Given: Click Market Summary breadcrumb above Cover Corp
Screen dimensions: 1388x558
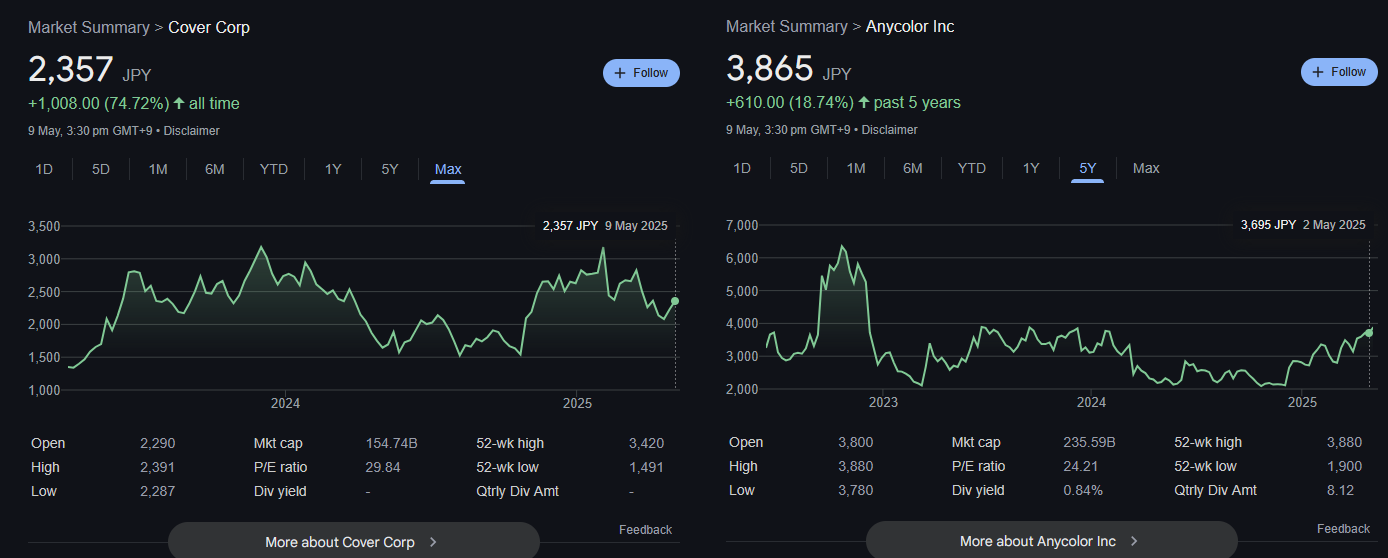Looking at the screenshot, I should coord(88,27).
